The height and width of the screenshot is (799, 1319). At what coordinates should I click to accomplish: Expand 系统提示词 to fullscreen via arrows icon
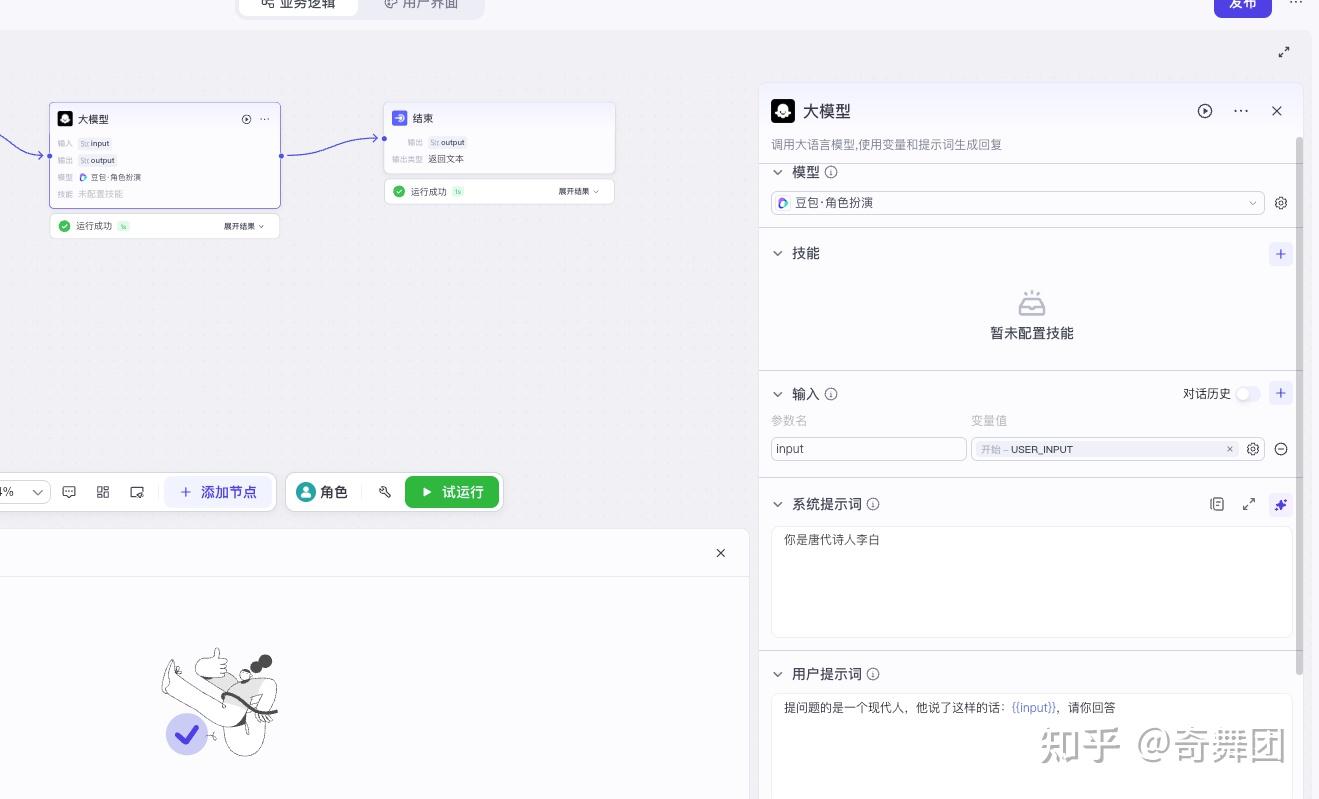[x=1248, y=504]
